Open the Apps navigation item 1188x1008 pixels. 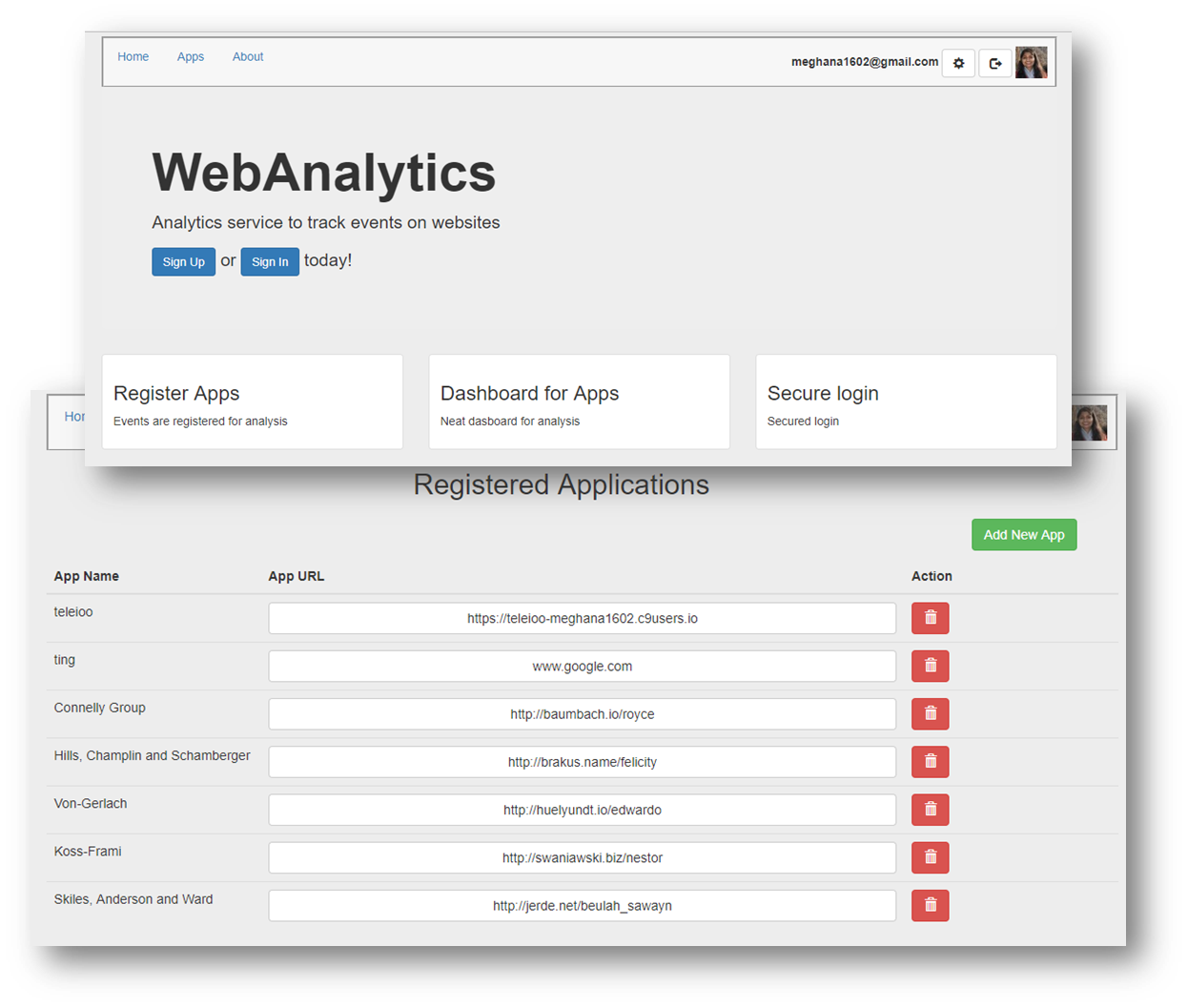coord(191,56)
